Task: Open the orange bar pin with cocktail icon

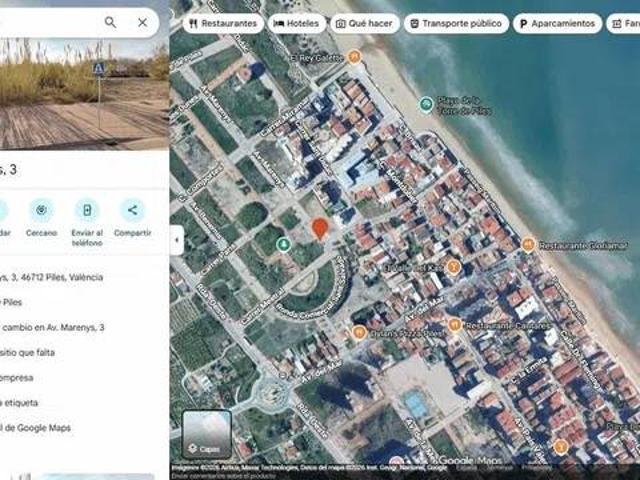Action: pyautogui.click(x=453, y=267)
